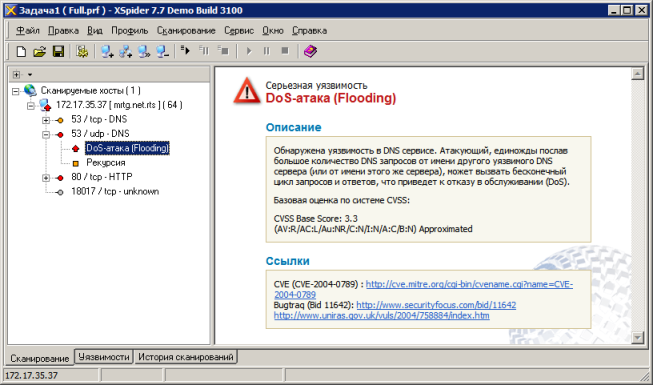Click the add host icon

coord(107,51)
